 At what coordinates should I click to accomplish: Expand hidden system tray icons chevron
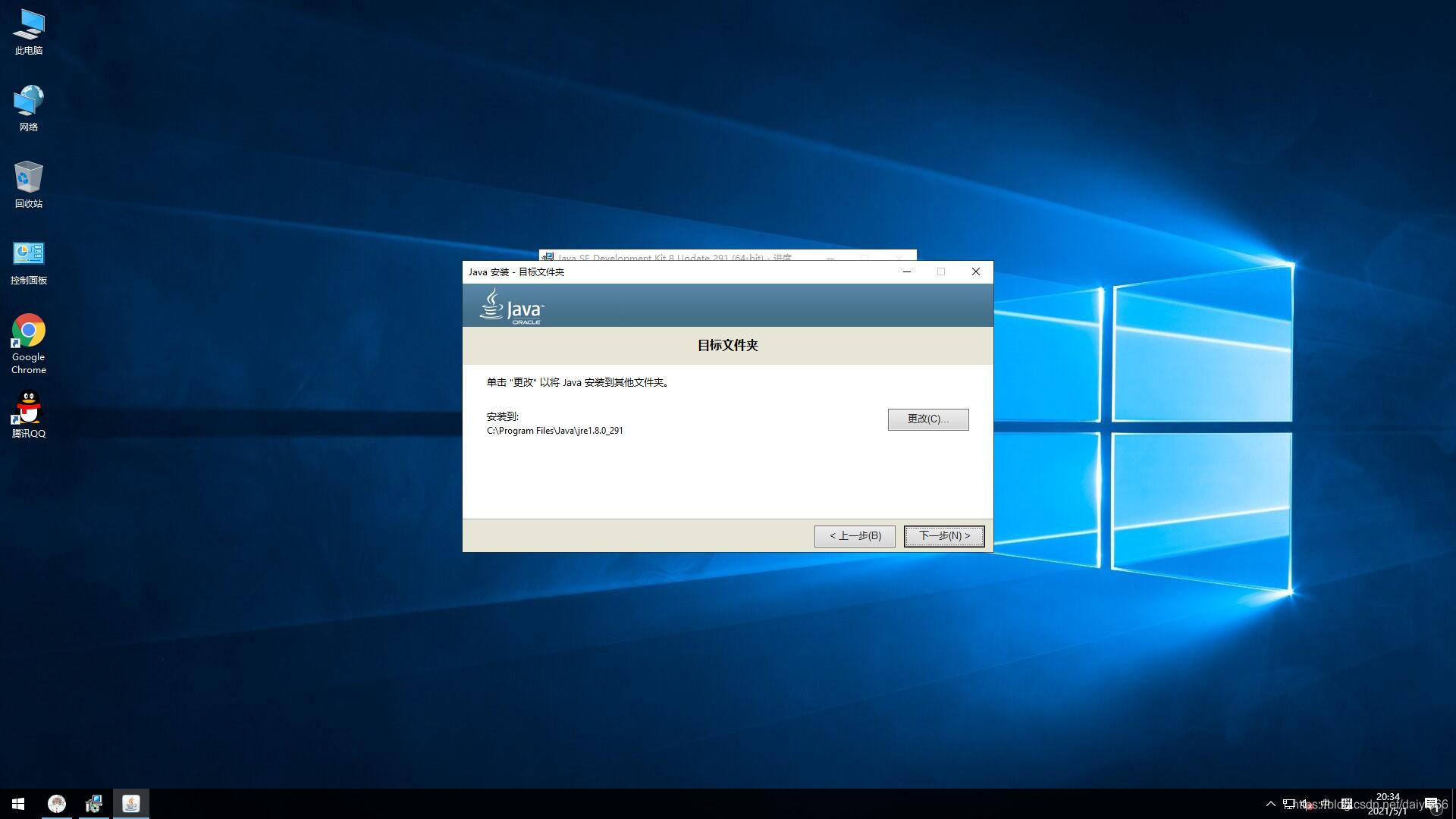[1270, 804]
